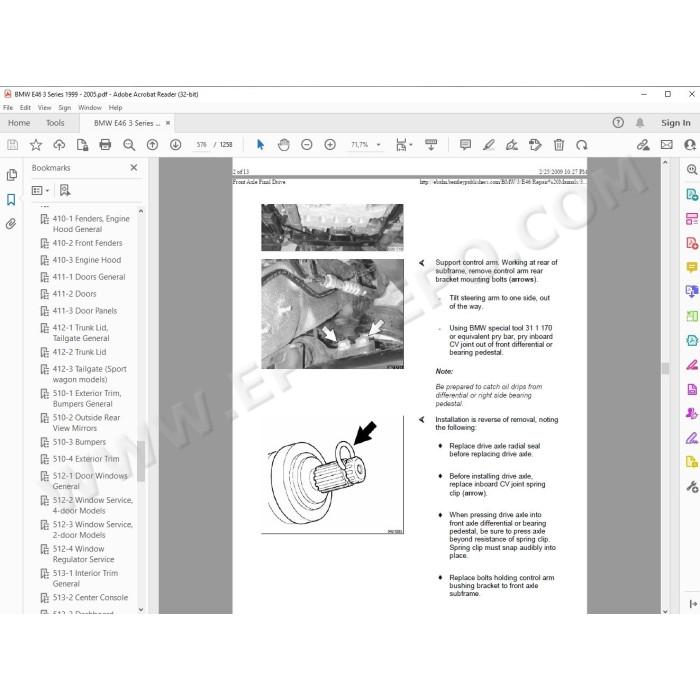Open More Tools wrench icon

pos(692,487)
